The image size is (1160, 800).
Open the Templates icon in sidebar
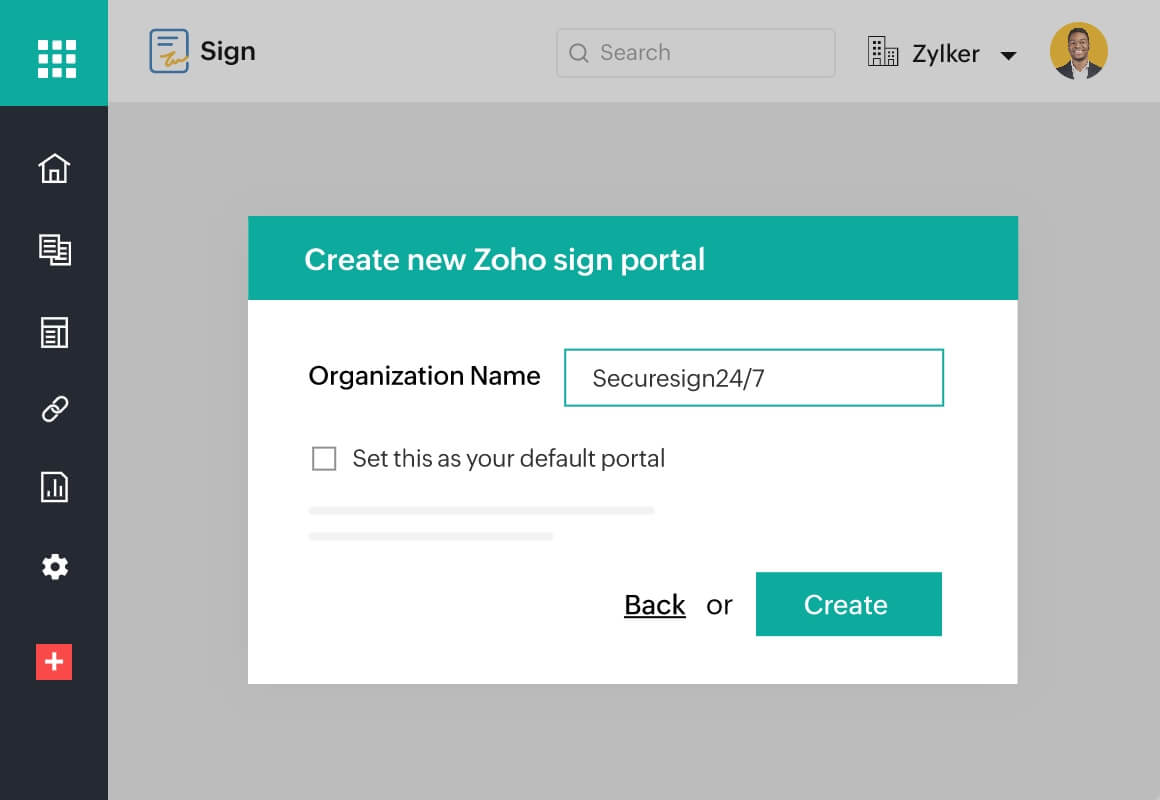point(54,331)
